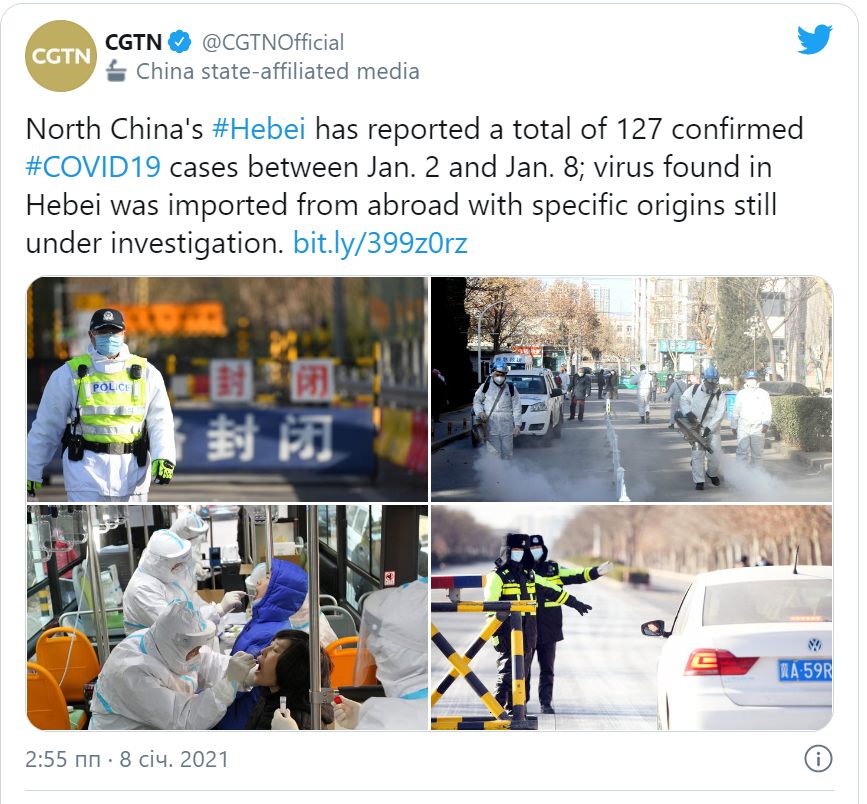Open the tweet info circle icon
The width and height of the screenshot is (867, 804).
818,759
